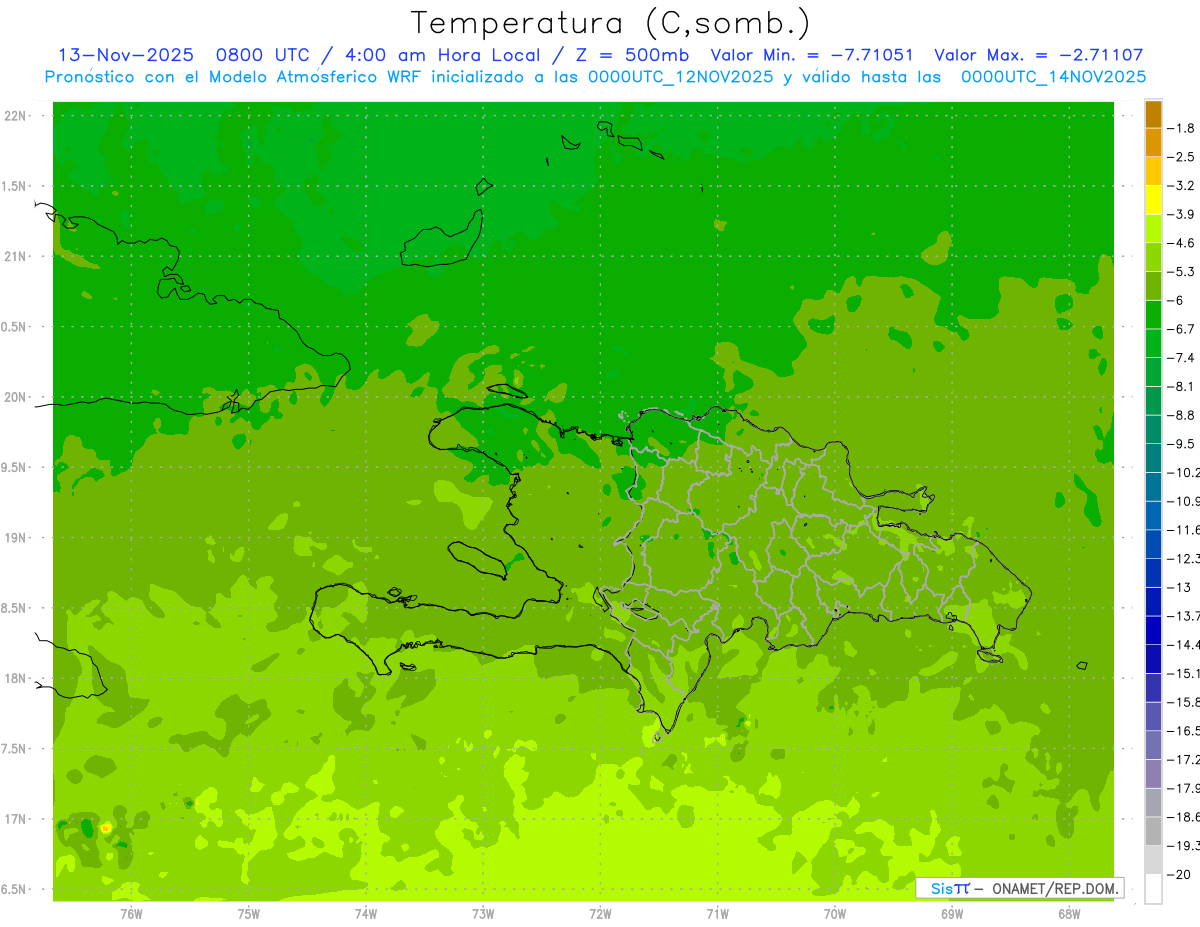Viewport: 1200px width, 927px height.
Task: Click the "19N" latitude label
Action: coord(15,538)
